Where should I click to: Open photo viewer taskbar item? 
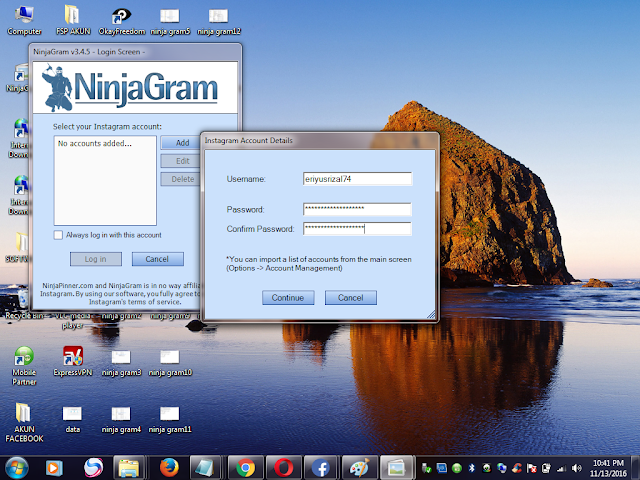[x=396, y=468]
